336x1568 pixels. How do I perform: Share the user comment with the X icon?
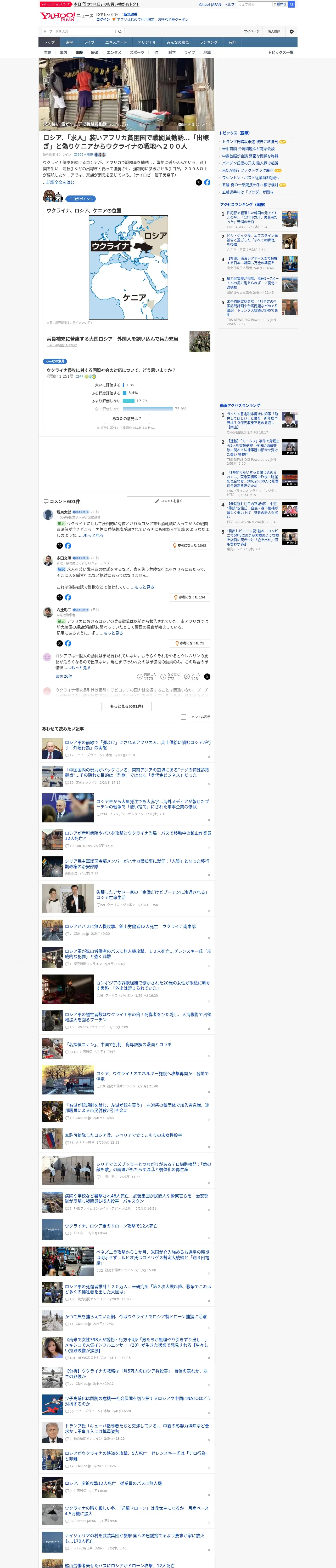207,676
